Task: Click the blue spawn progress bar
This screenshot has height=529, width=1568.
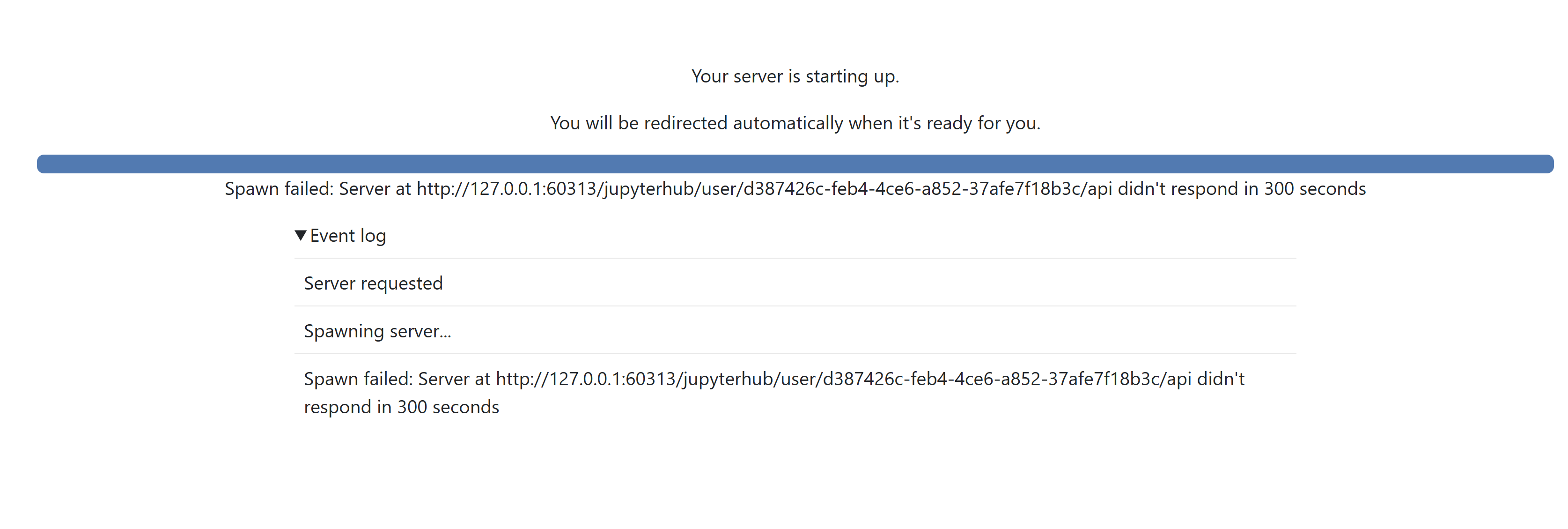Action: tap(795, 164)
